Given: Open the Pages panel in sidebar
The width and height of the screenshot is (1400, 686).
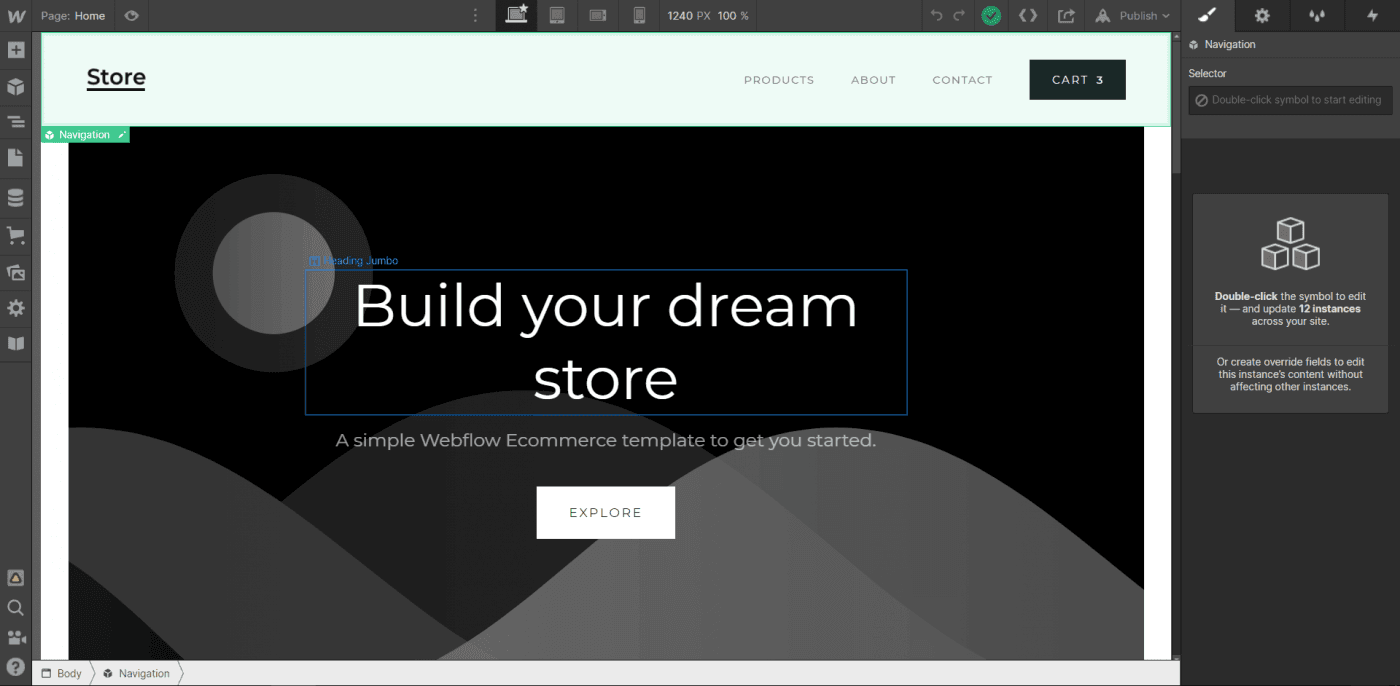Looking at the screenshot, I should click(x=16, y=158).
